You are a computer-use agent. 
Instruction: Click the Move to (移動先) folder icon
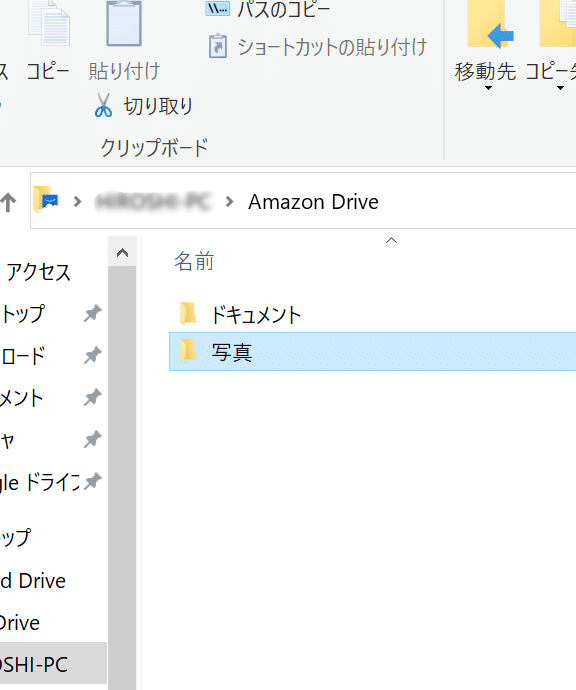[490, 24]
